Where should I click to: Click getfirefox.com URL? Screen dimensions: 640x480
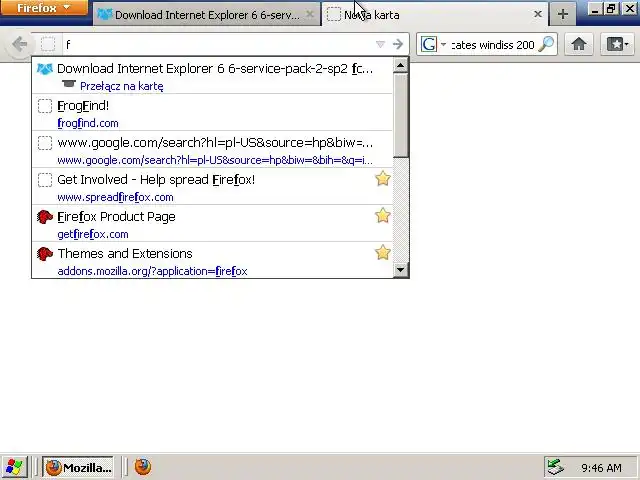93,234
